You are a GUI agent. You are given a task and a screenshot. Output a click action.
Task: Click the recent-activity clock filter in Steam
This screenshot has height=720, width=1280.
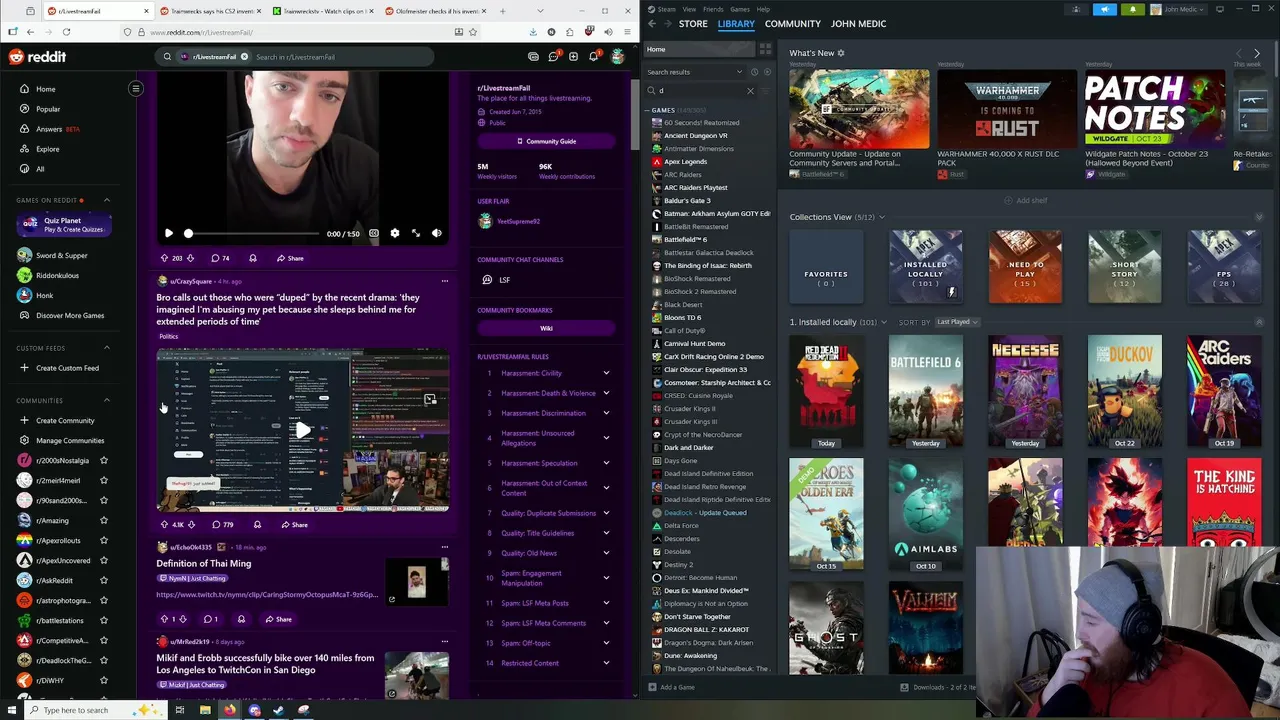[754, 72]
